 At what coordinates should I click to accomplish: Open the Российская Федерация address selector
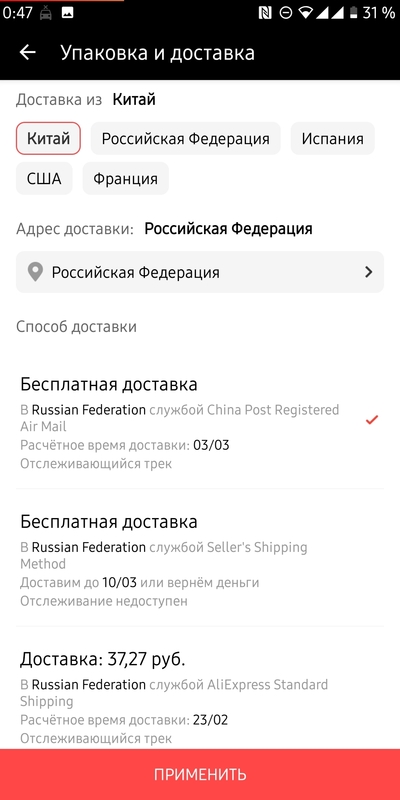pyautogui.click(x=199, y=272)
